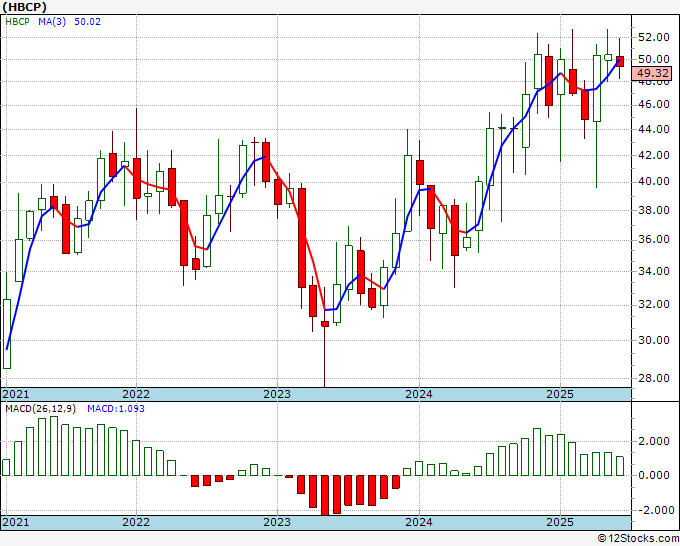Click the 38.00 price axis label

pos(654,210)
